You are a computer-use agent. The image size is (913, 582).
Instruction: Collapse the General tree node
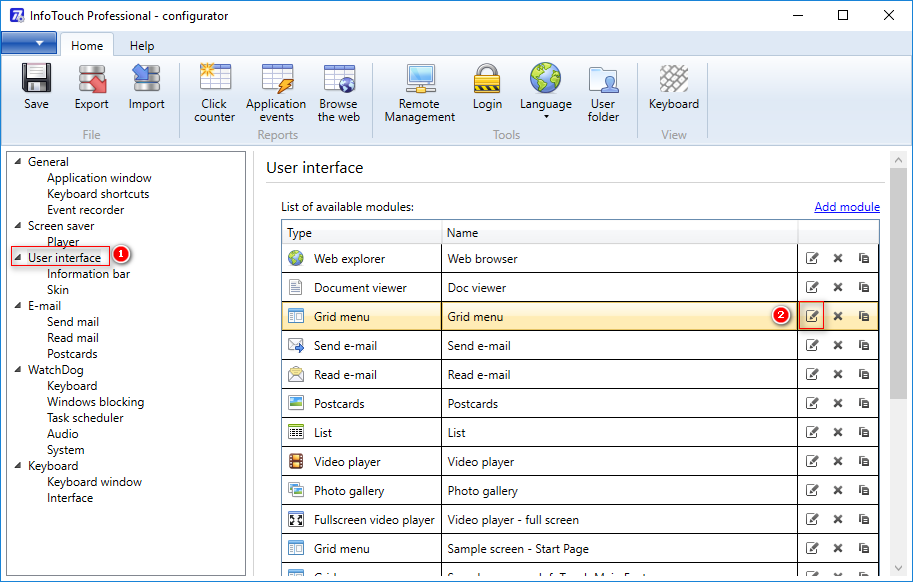click(x=19, y=162)
